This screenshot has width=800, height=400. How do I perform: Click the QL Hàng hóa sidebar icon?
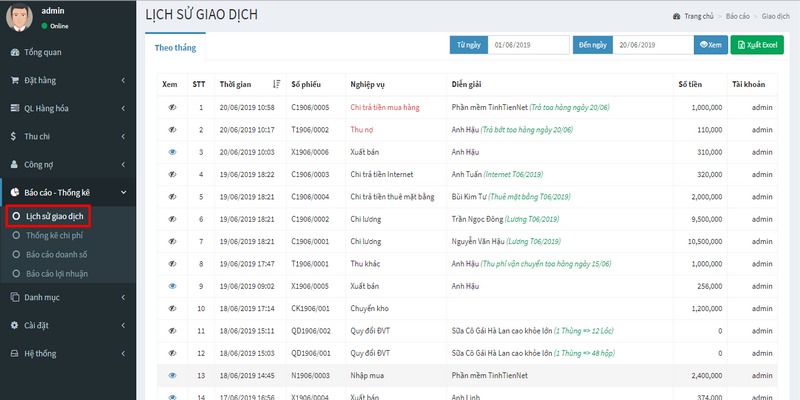[14, 108]
